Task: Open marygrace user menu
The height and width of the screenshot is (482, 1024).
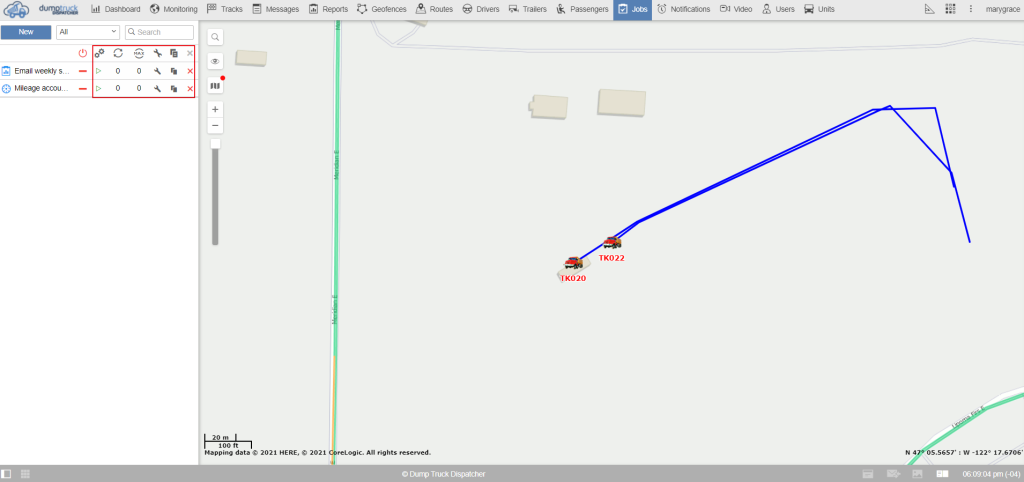Action: 1003,9
